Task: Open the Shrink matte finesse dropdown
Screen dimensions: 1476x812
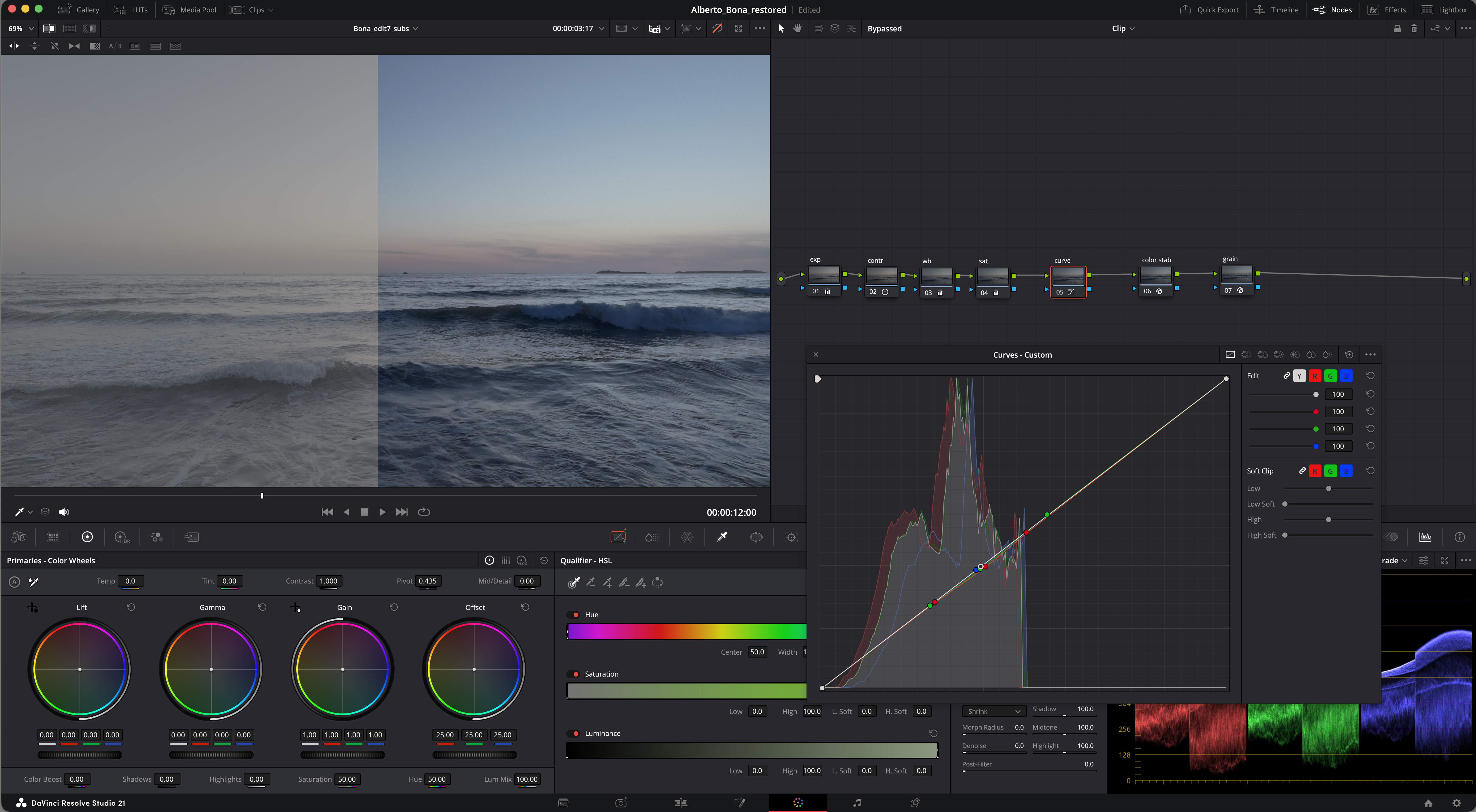Action: [x=993, y=712]
